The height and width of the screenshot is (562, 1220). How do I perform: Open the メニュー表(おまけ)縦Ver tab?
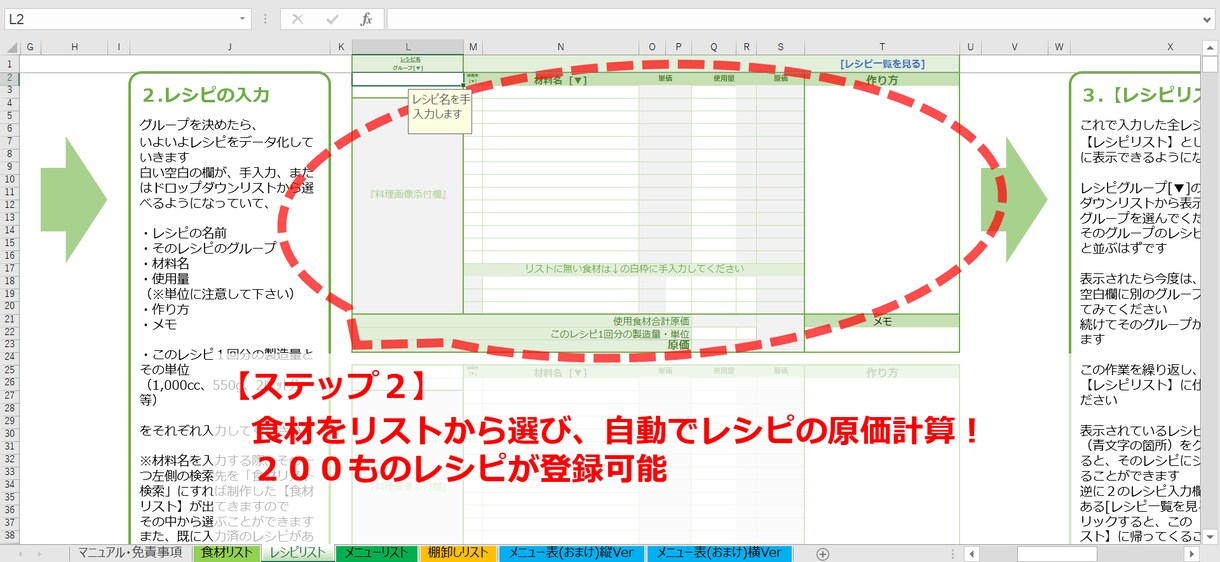click(x=571, y=553)
